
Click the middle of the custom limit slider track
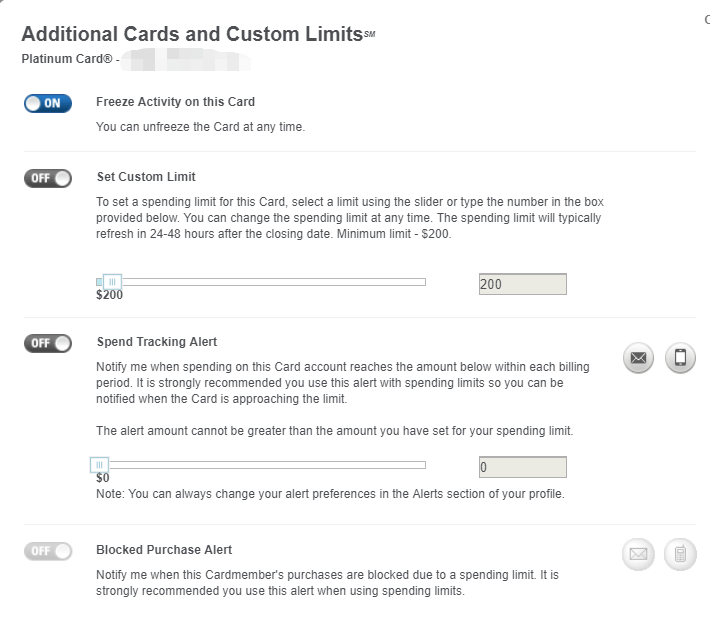click(x=262, y=282)
